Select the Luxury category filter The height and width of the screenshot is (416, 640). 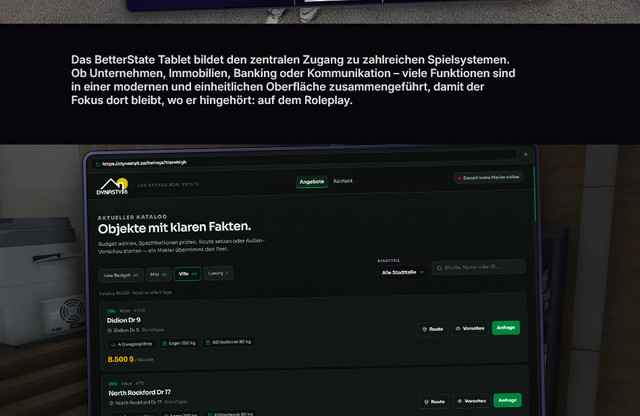click(218, 273)
